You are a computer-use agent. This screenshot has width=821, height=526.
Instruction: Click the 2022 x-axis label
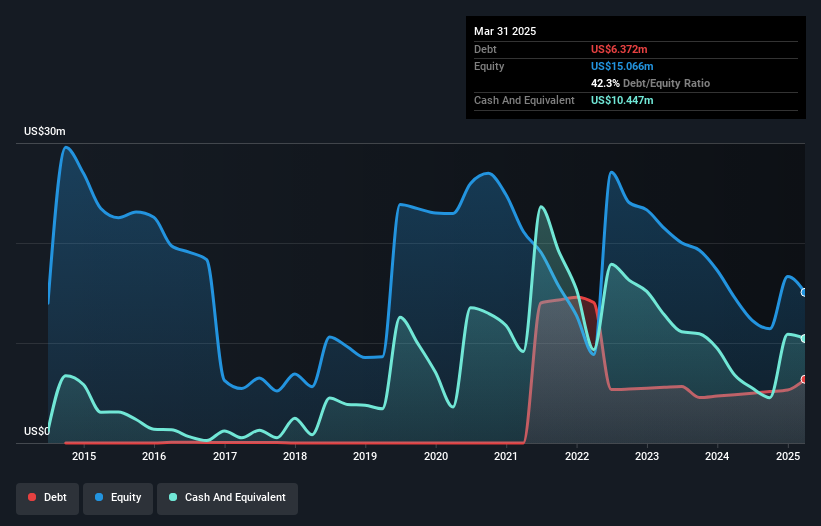tap(576, 456)
